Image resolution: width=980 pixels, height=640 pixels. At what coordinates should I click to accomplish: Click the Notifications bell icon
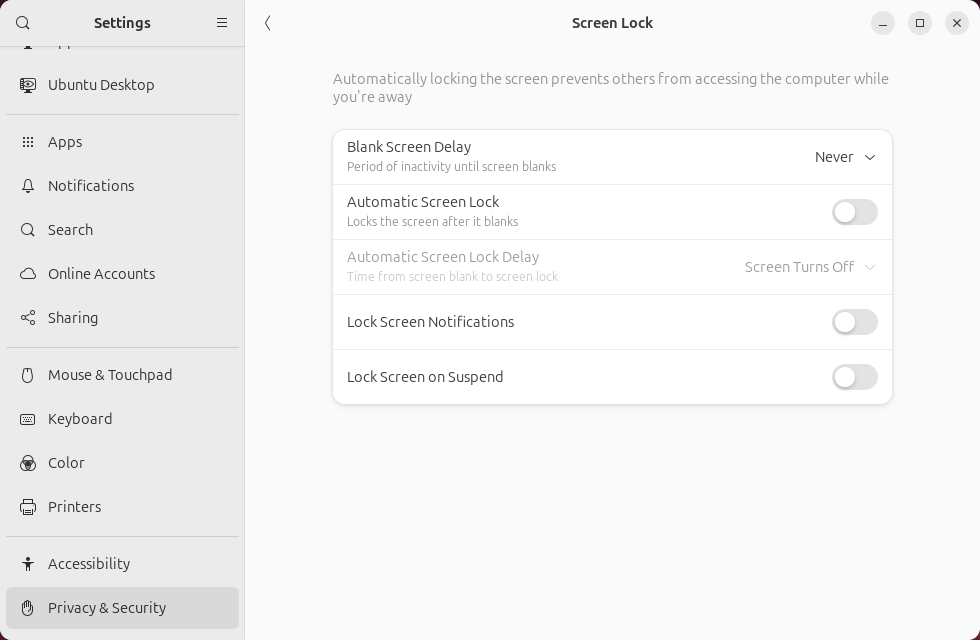pos(28,186)
